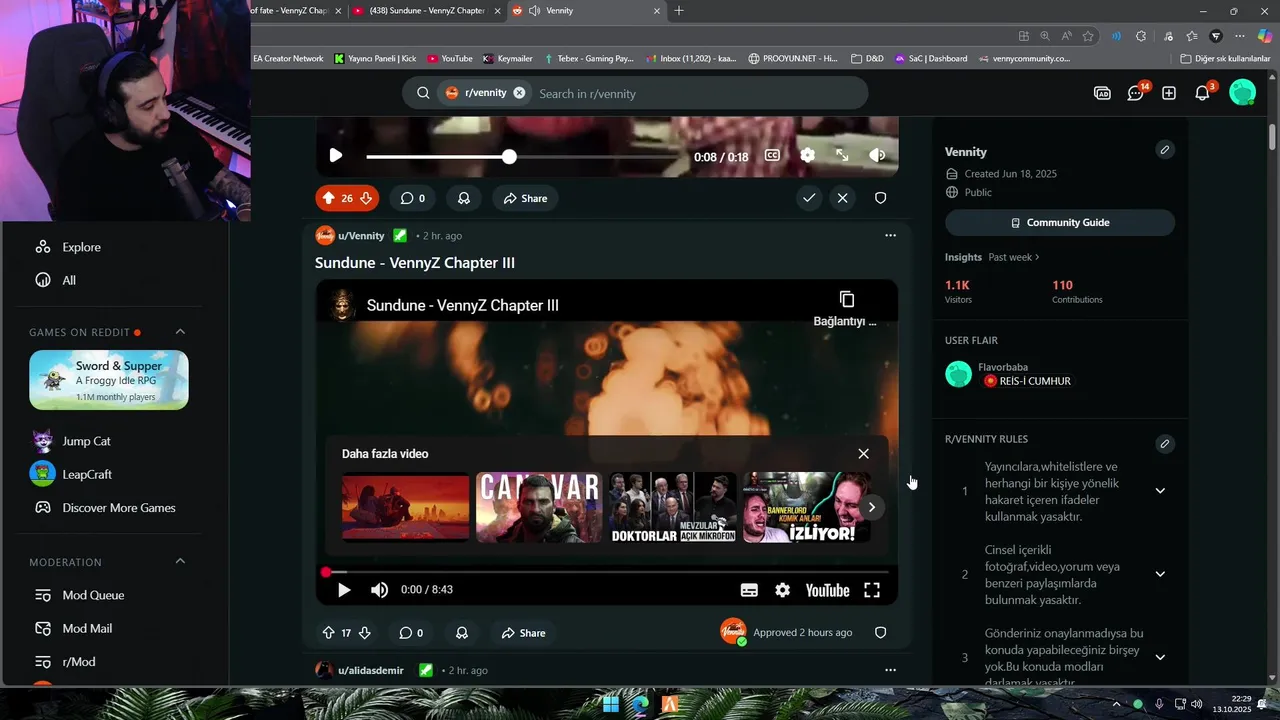Expand the top Reddit video to fullscreen
The image size is (1280, 720).
(x=842, y=156)
